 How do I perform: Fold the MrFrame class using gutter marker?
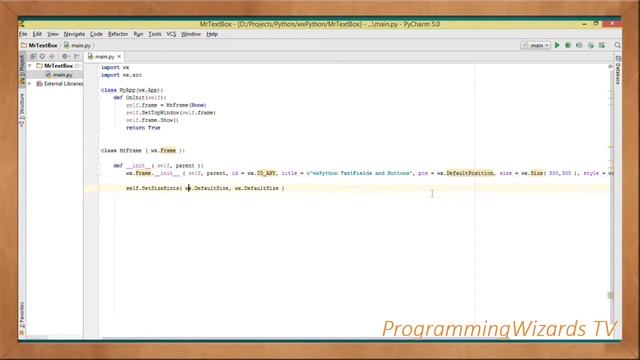[x=98, y=151]
